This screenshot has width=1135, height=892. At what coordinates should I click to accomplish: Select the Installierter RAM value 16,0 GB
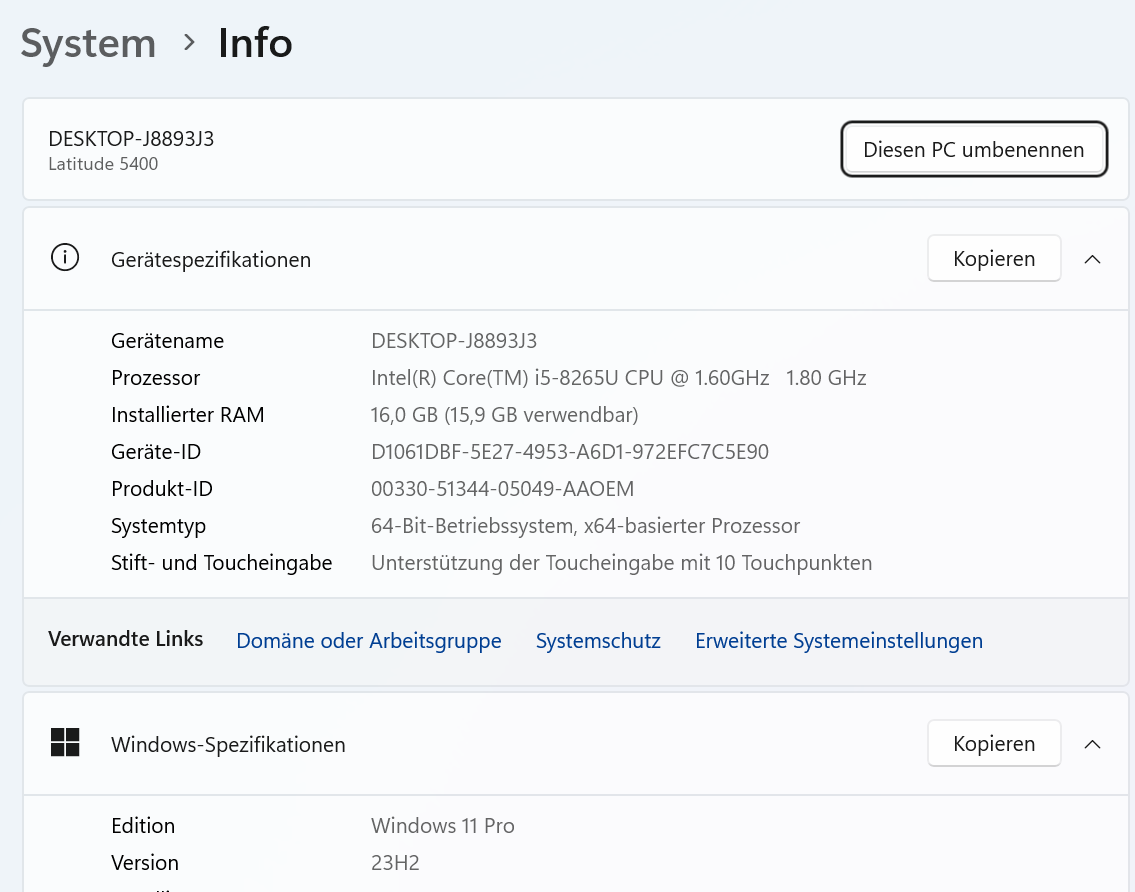pyautogui.click(x=505, y=415)
